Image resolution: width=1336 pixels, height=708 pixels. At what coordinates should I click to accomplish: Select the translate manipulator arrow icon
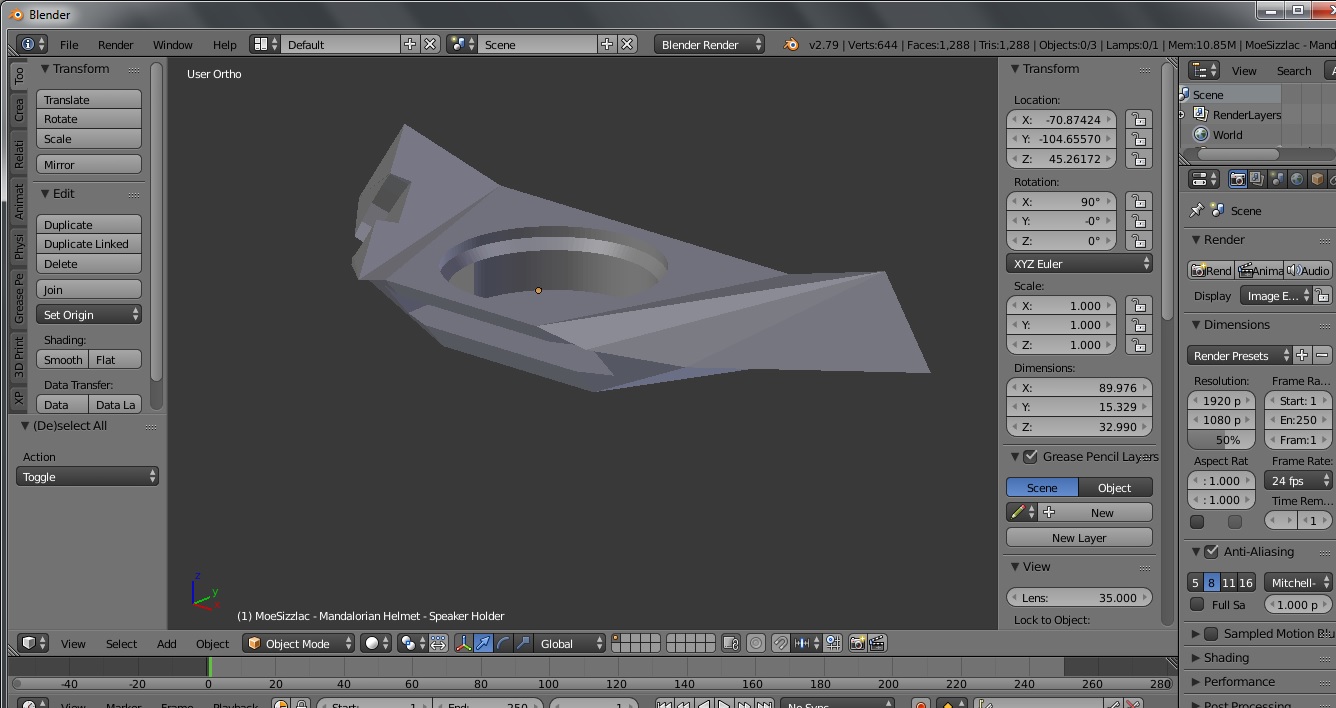pyautogui.click(x=484, y=643)
